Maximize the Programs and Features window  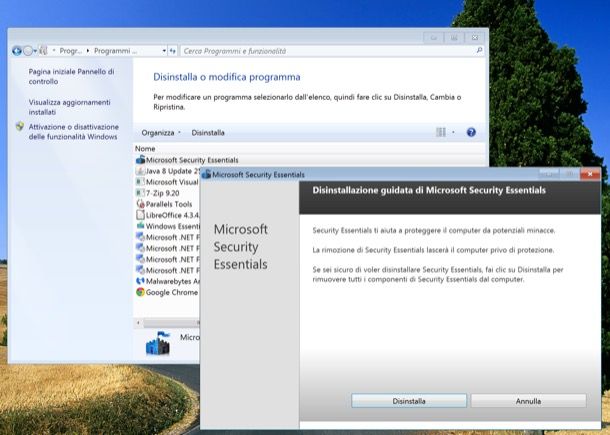click(x=454, y=38)
